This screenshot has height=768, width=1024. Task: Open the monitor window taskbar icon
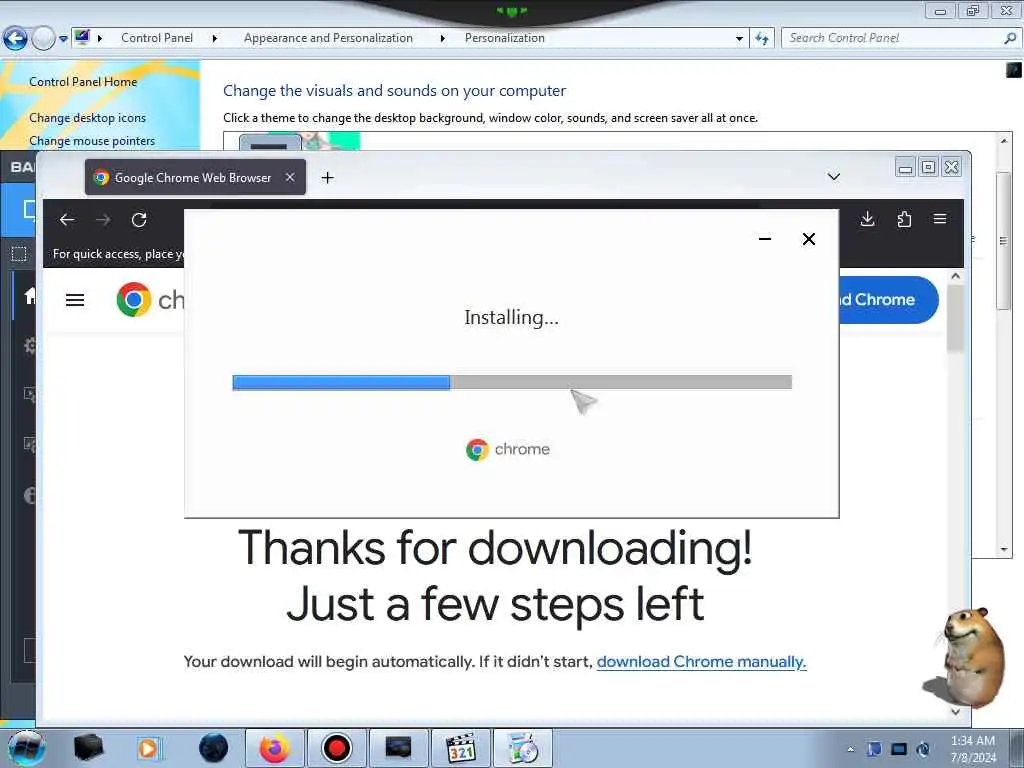[x=398, y=748]
